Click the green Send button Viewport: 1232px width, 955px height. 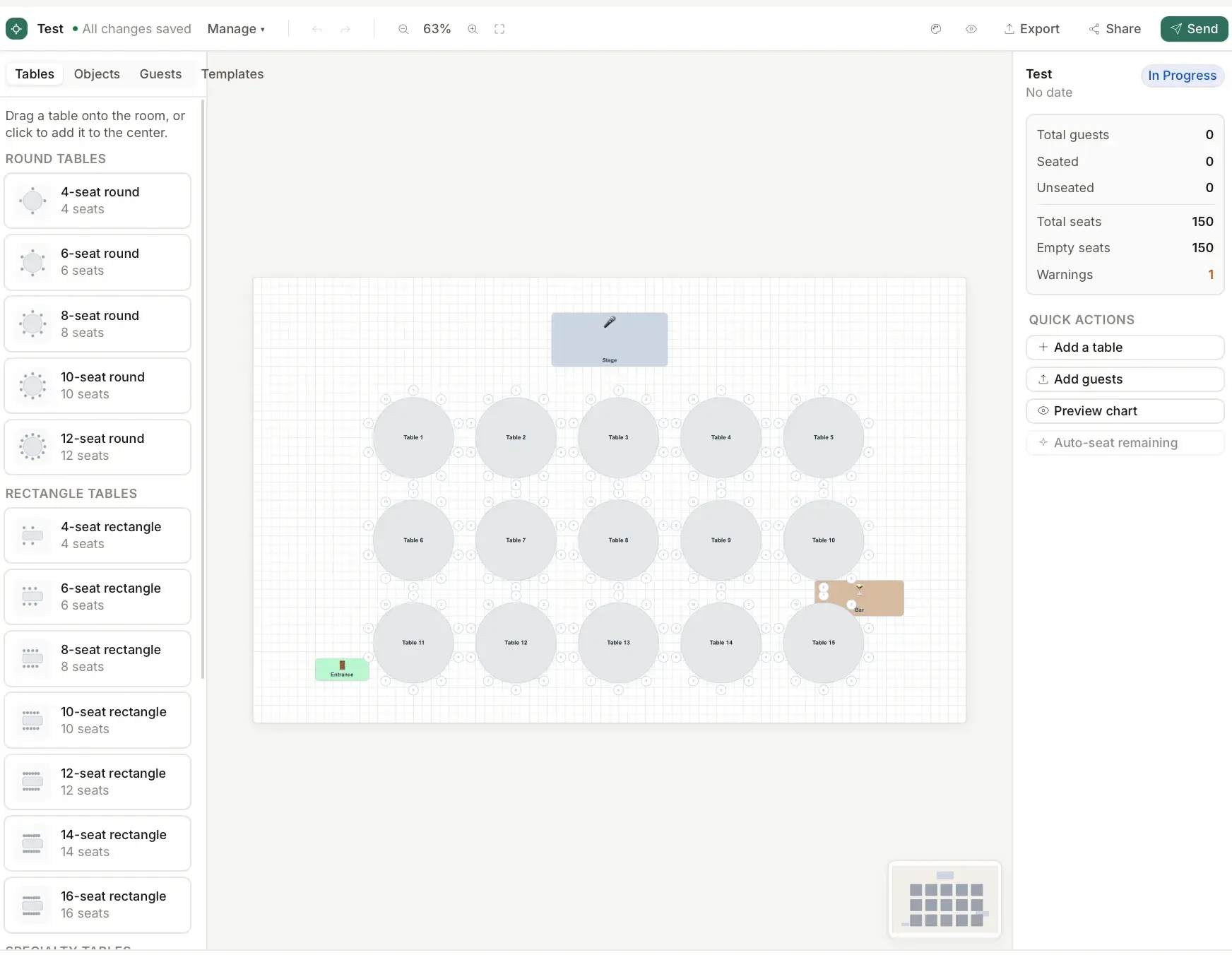[x=1194, y=29]
